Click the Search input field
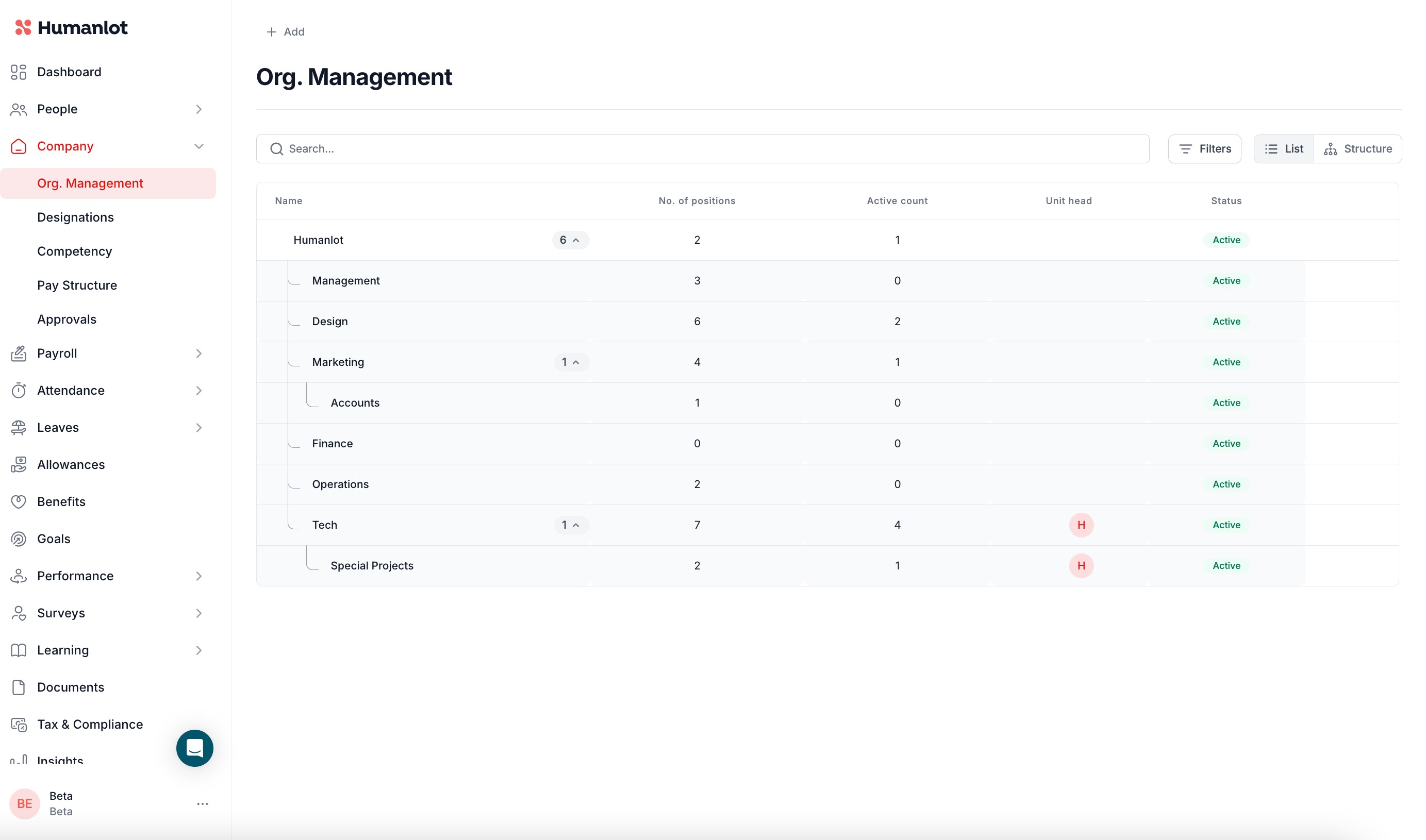Image resolution: width=1426 pixels, height=840 pixels. pyautogui.click(x=702, y=149)
